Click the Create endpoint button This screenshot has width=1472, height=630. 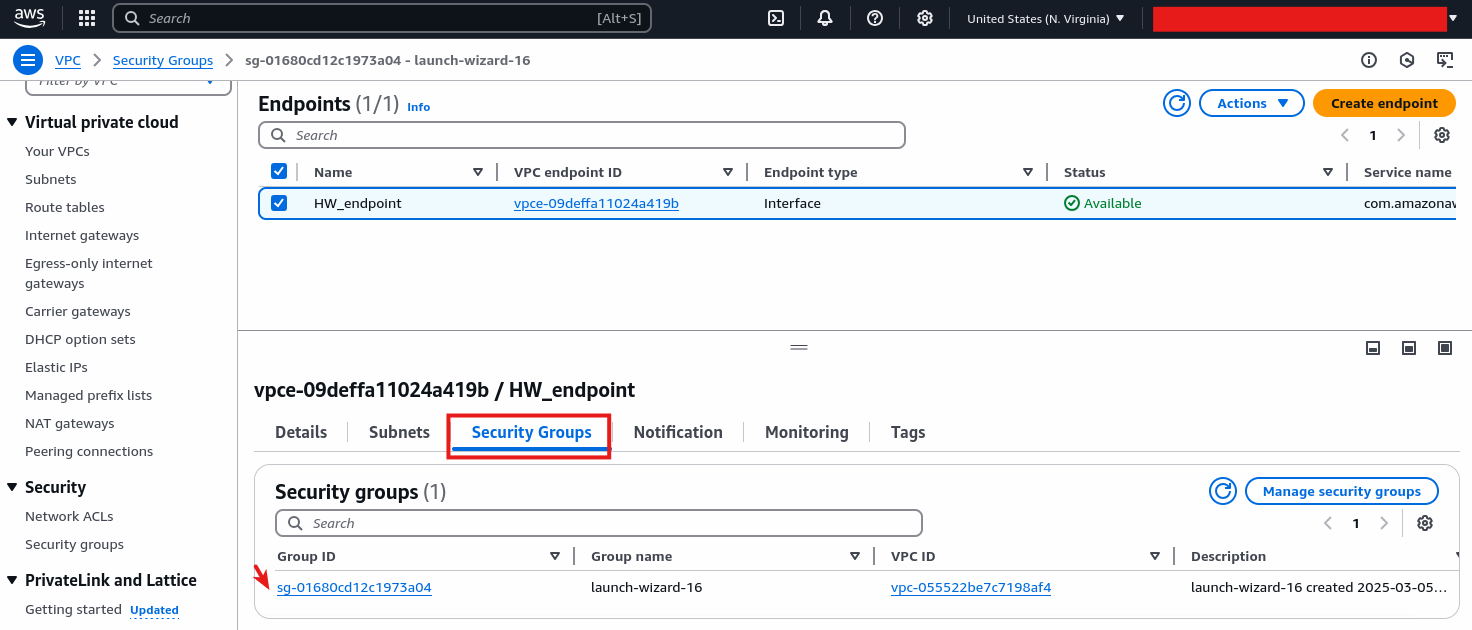point(1384,103)
